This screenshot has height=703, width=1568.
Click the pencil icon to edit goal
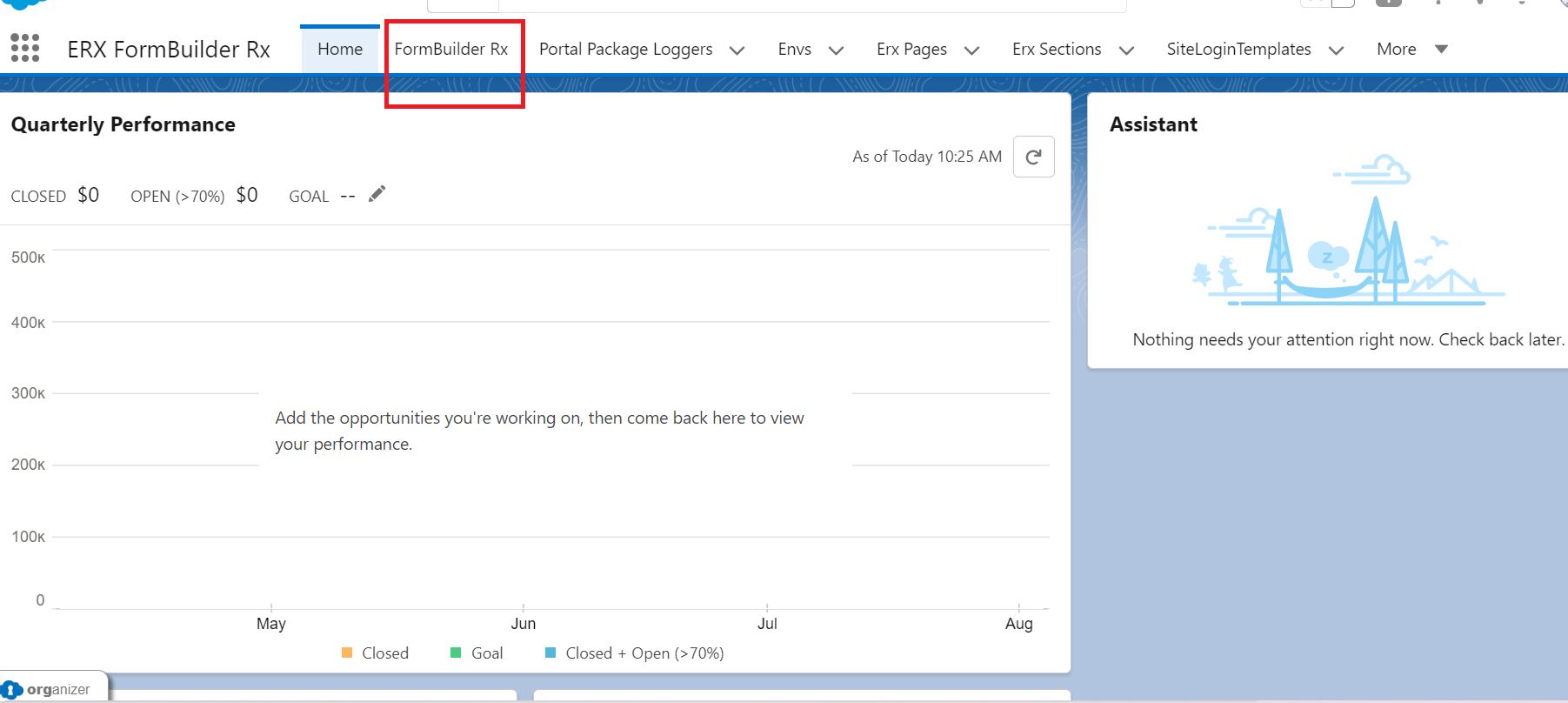pyautogui.click(x=377, y=194)
